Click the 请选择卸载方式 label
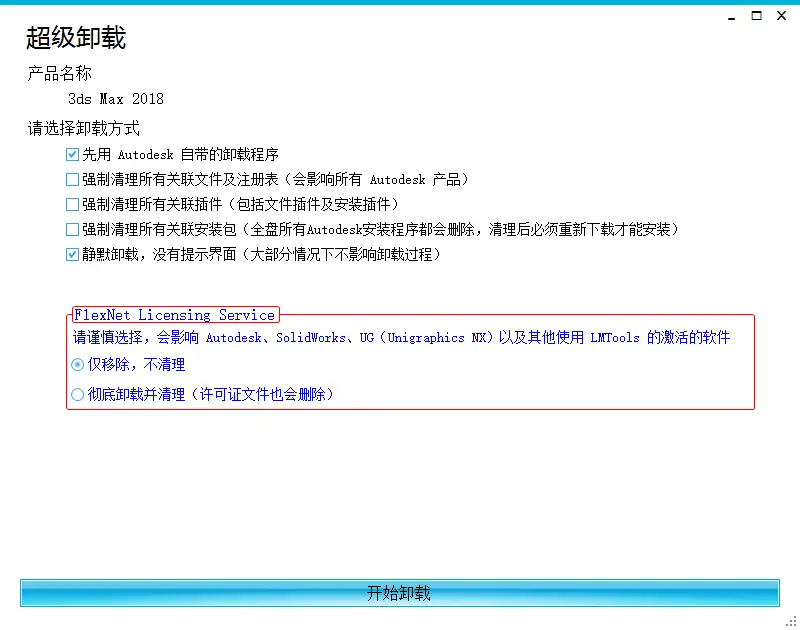 84,129
